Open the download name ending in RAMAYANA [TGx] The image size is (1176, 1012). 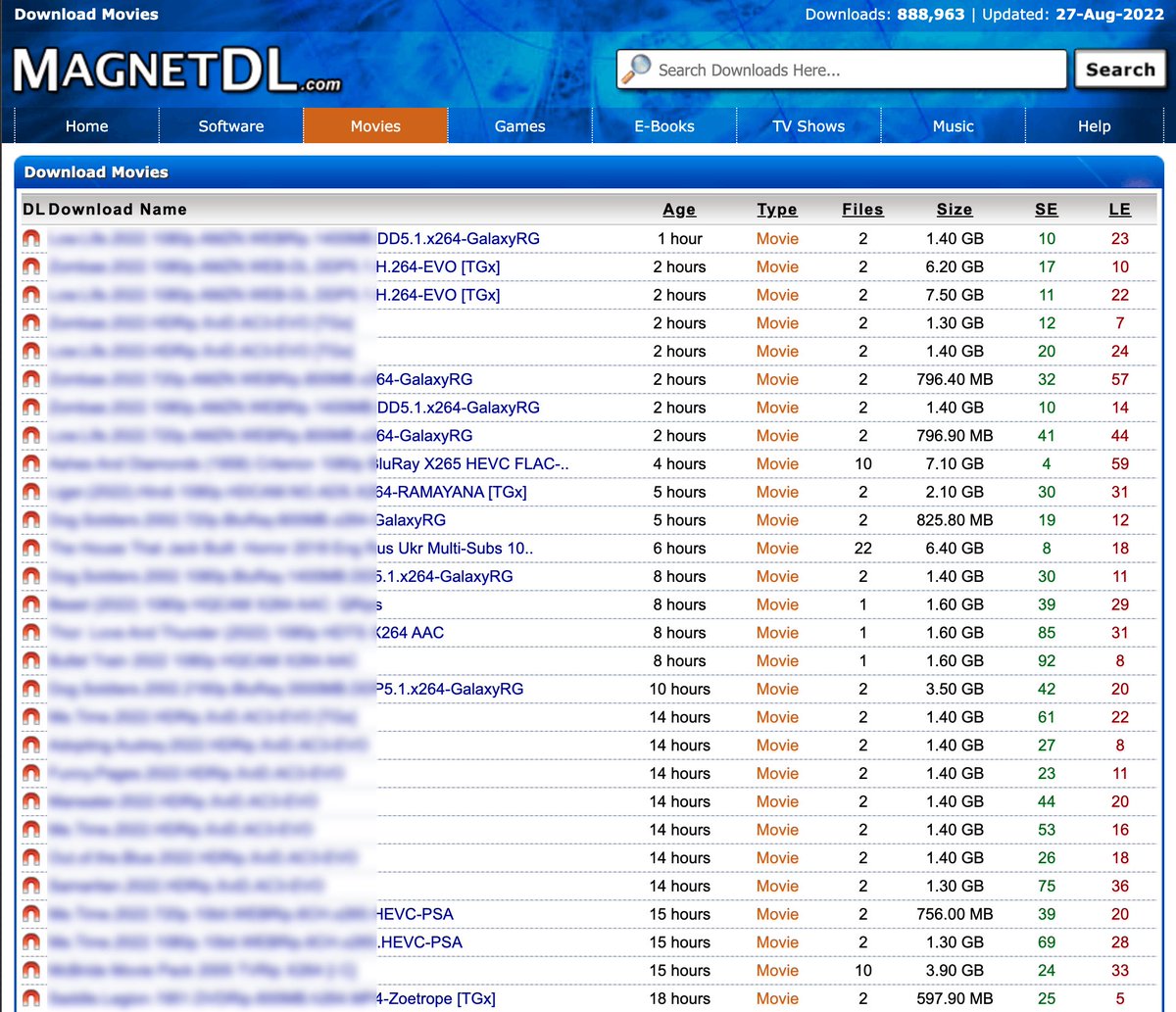coord(288,492)
